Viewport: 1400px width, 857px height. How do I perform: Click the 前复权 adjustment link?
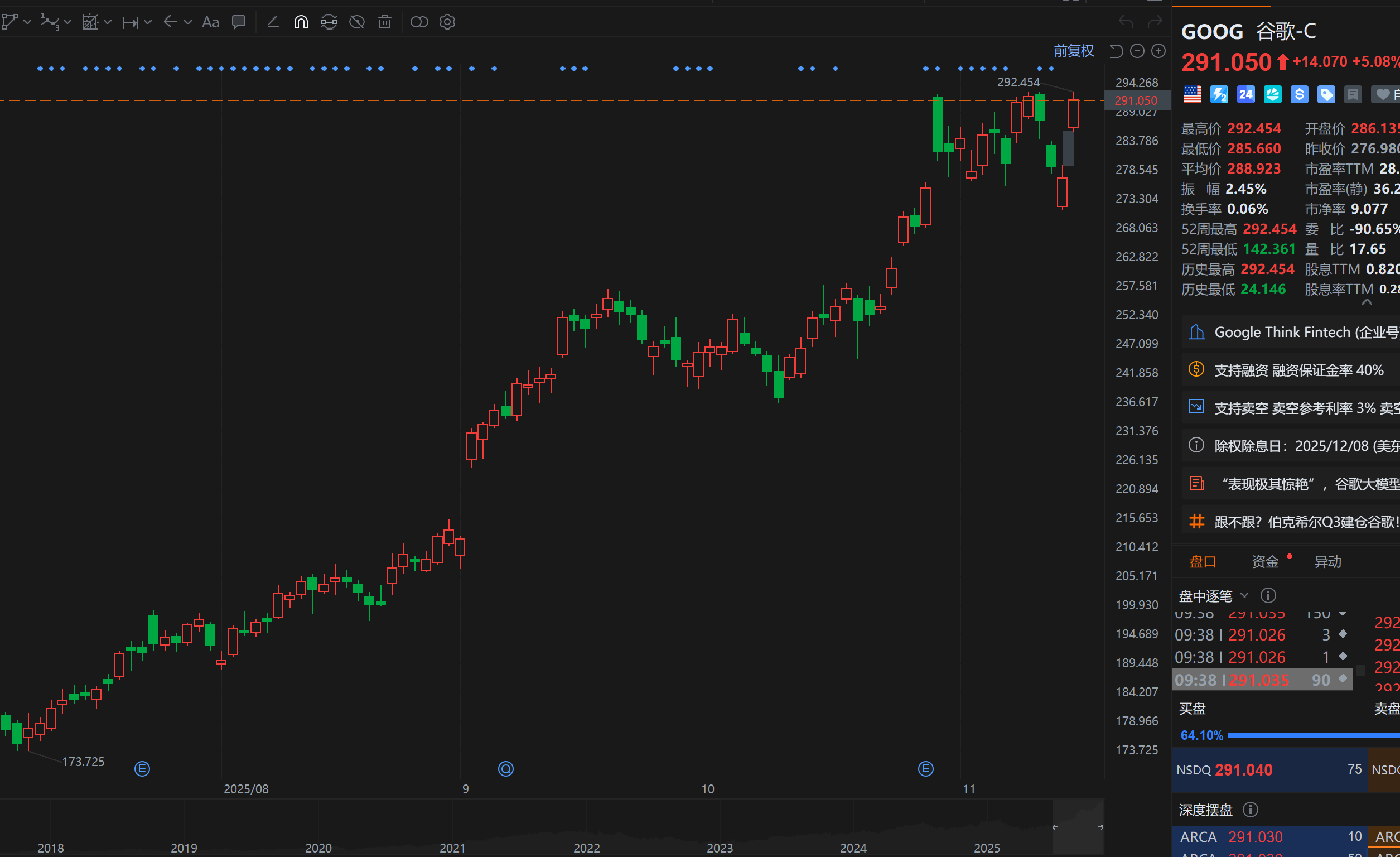tap(1073, 51)
